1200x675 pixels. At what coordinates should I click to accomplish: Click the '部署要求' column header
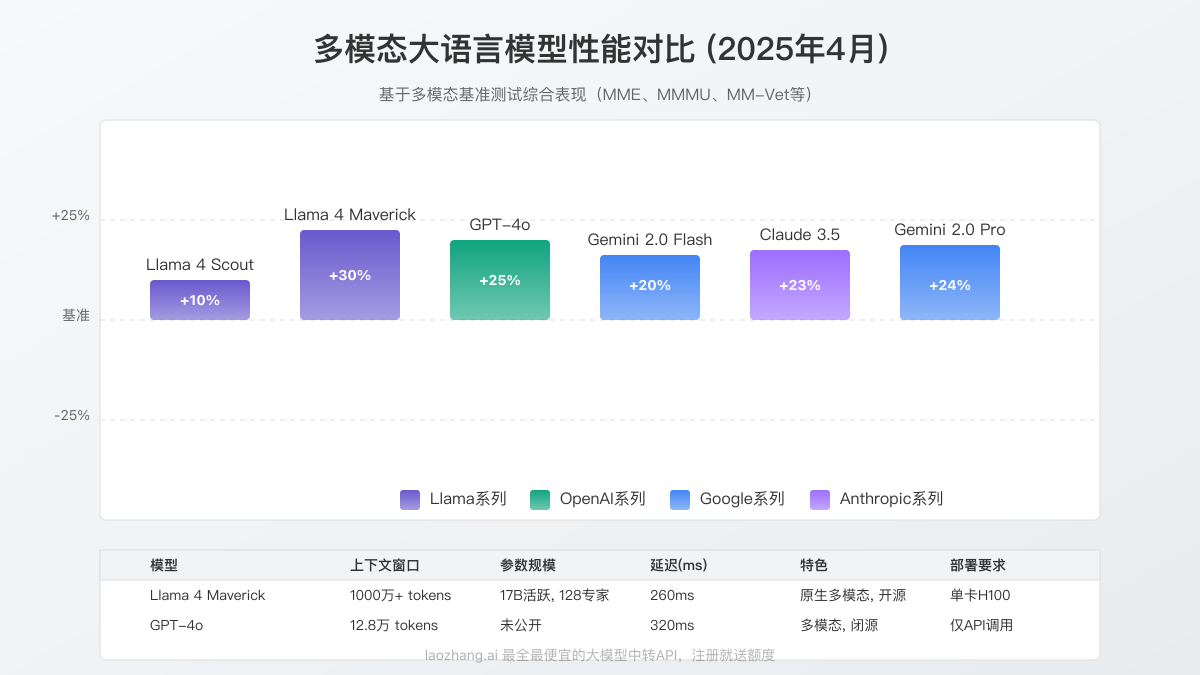pos(978,565)
